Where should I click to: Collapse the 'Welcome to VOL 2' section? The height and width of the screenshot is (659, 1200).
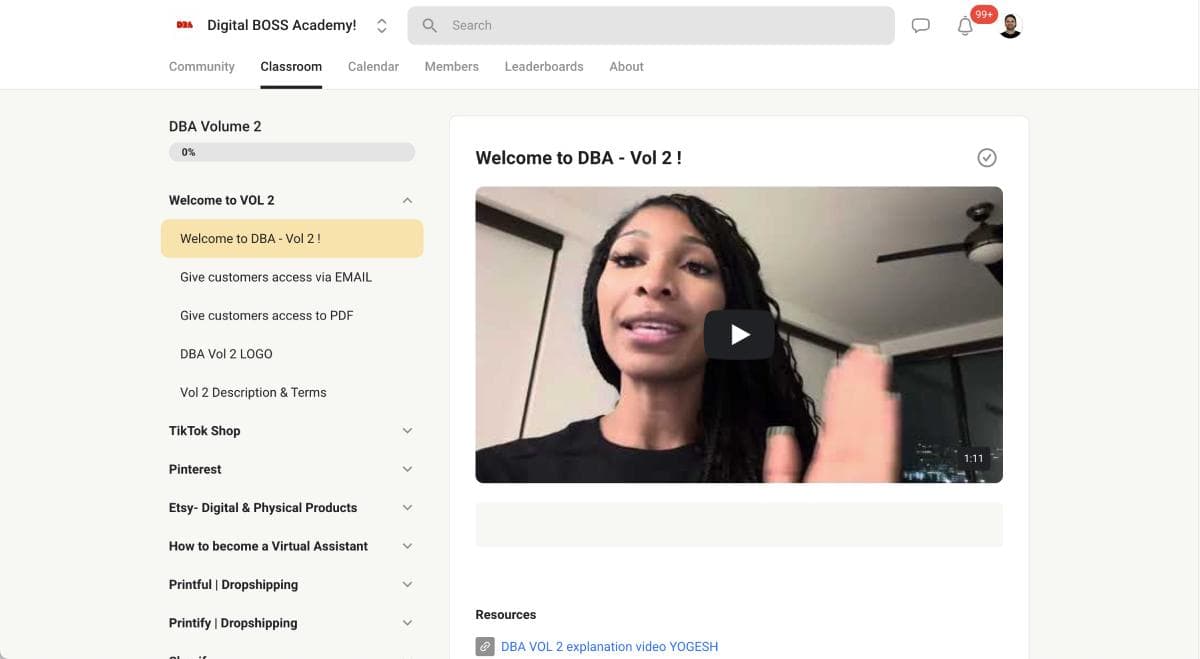(407, 200)
